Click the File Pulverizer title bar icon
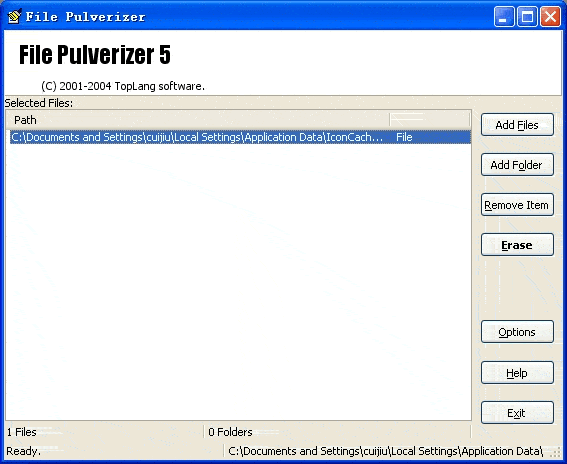Screen dimensions: 567x464 tap(14, 16)
